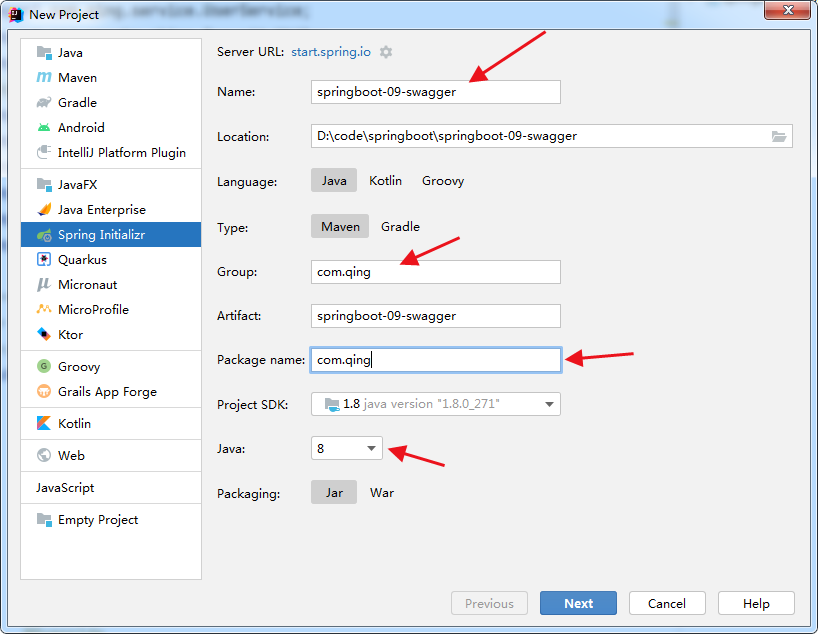Choose Gradle as project type
Screen dimensions: 818x634
(x=400, y=226)
